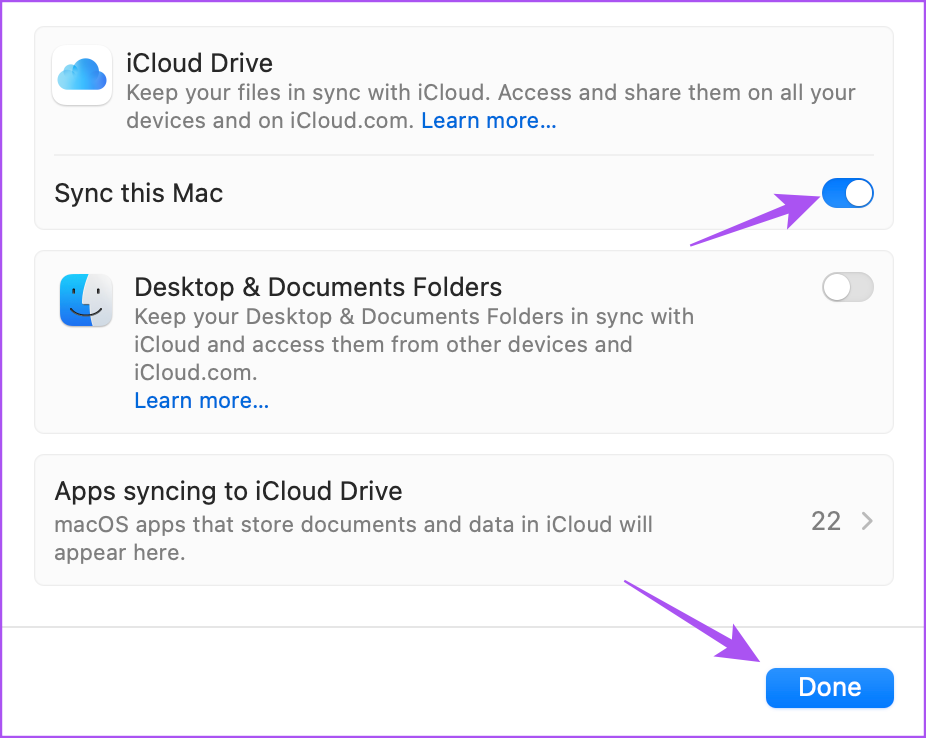Turn off iCloud Drive syncing switch

click(x=847, y=193)
